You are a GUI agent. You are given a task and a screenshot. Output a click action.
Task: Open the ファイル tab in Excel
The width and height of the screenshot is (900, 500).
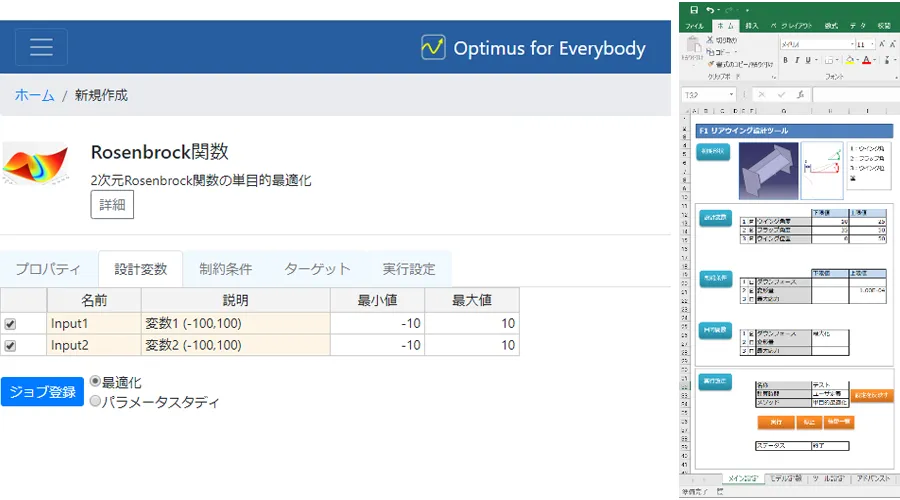(695, 26)
